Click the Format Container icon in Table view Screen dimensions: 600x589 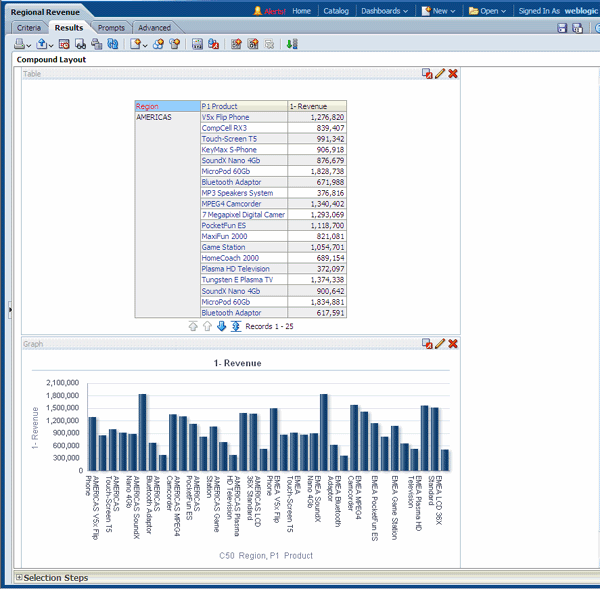click(x=427, y=73)
